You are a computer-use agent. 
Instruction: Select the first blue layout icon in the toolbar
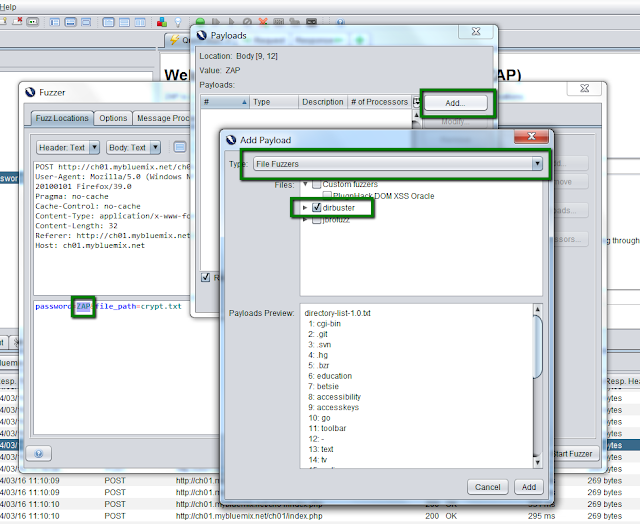(55, 22)
